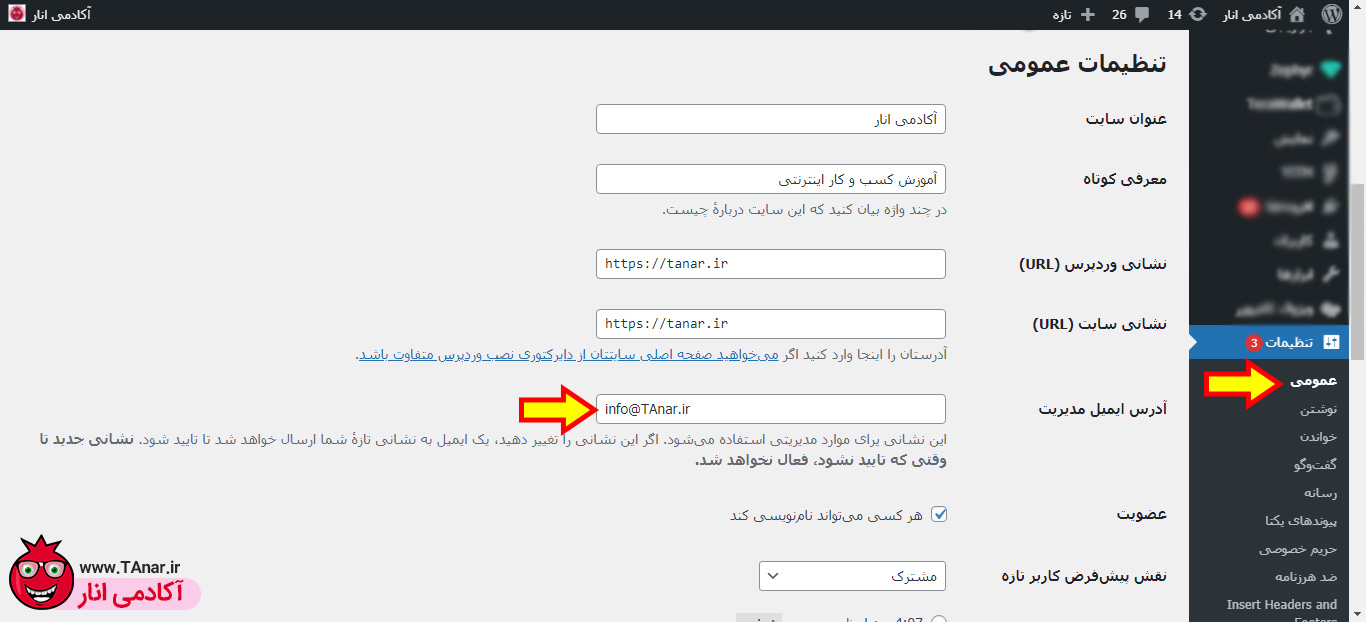This screenshot has height=622, width=1366.
Task: Open the Settings (تنظیمات) gear icon
Action: [1332, 343]
